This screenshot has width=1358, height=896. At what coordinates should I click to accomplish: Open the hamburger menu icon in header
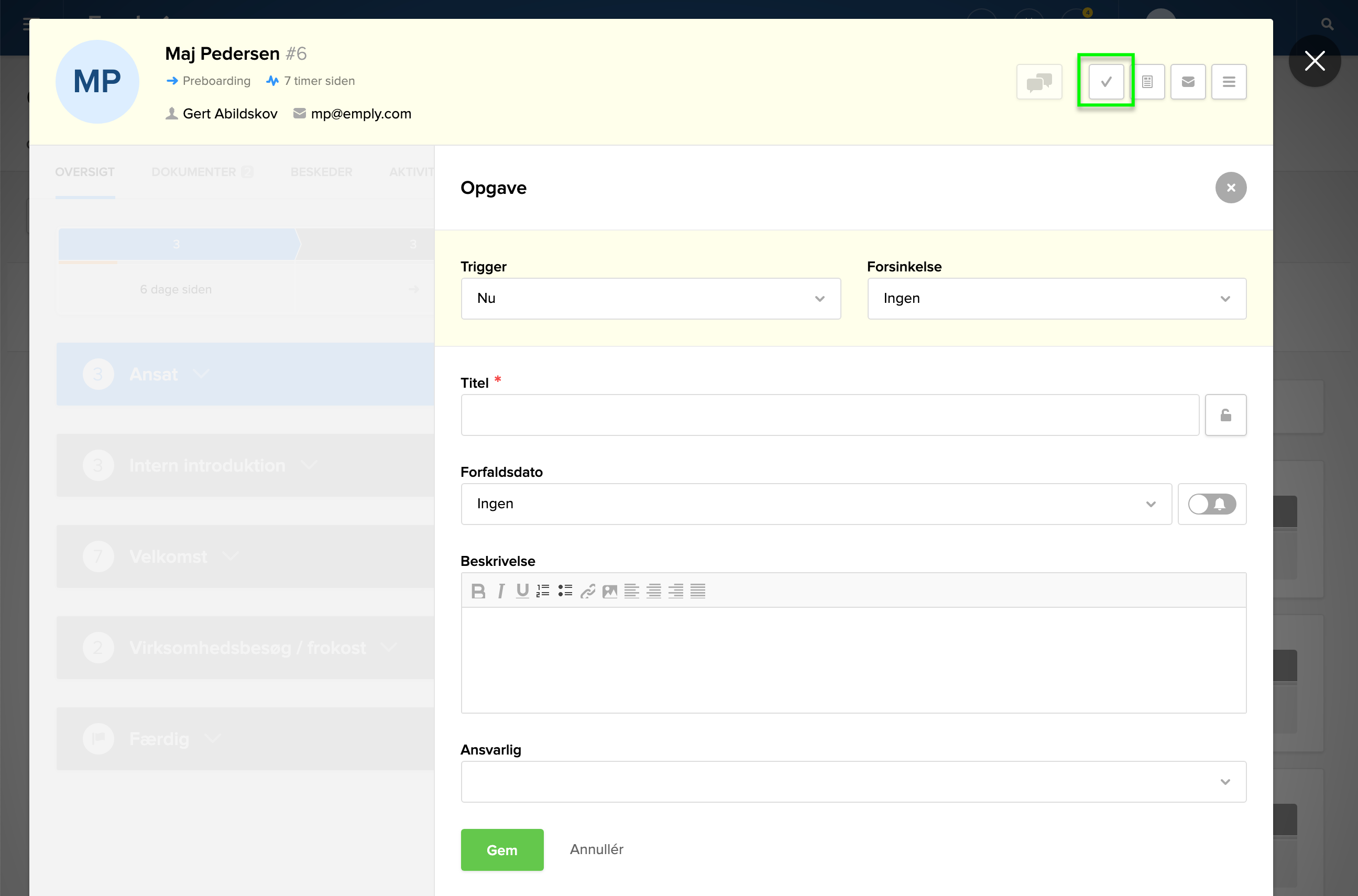click(x=1228, y=82)
